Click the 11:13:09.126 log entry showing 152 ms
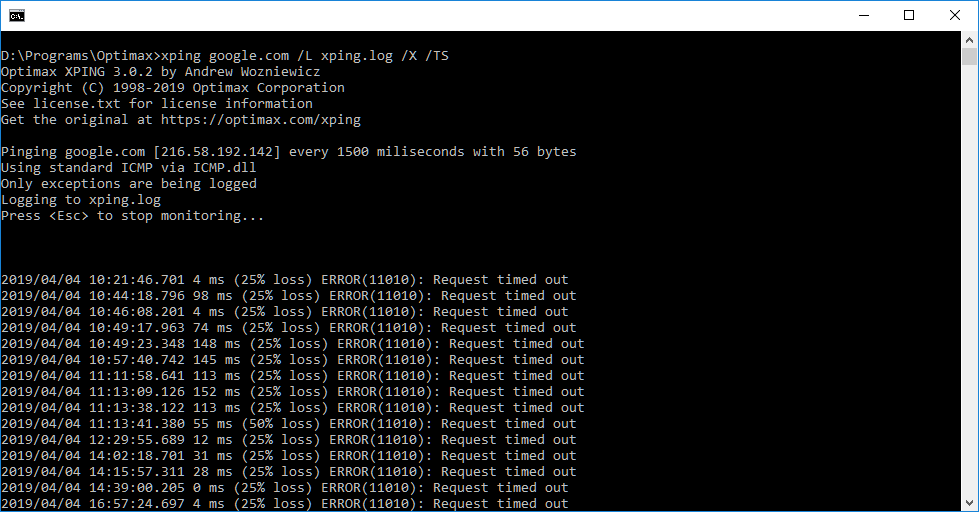The height and width of the screenshot is (512, 979). point(293,392)
